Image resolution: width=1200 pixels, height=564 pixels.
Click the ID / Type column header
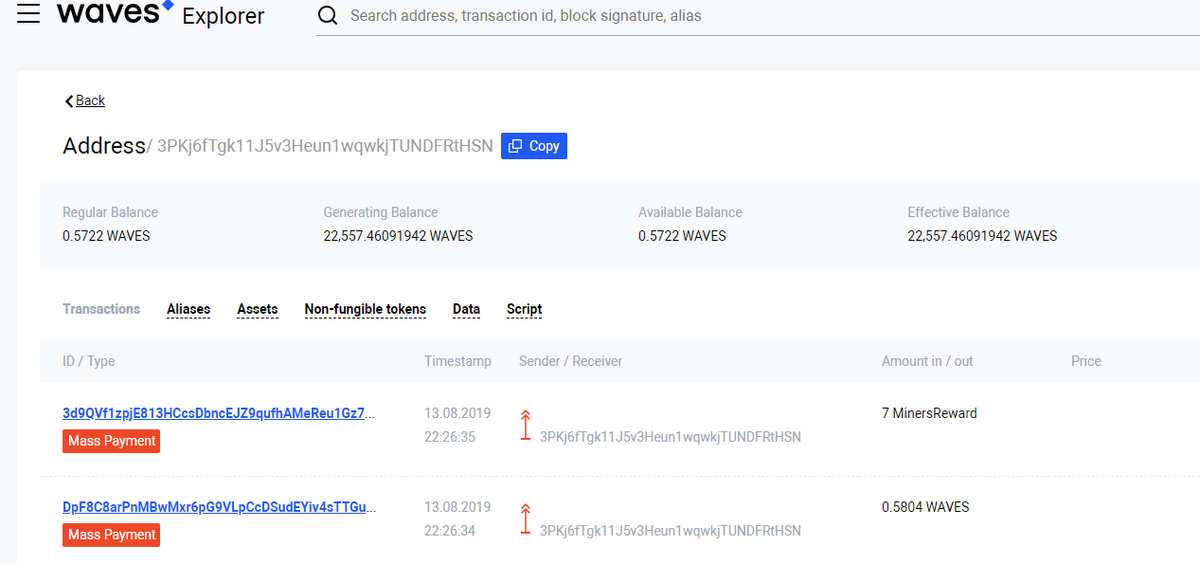(x=89, y=361)
